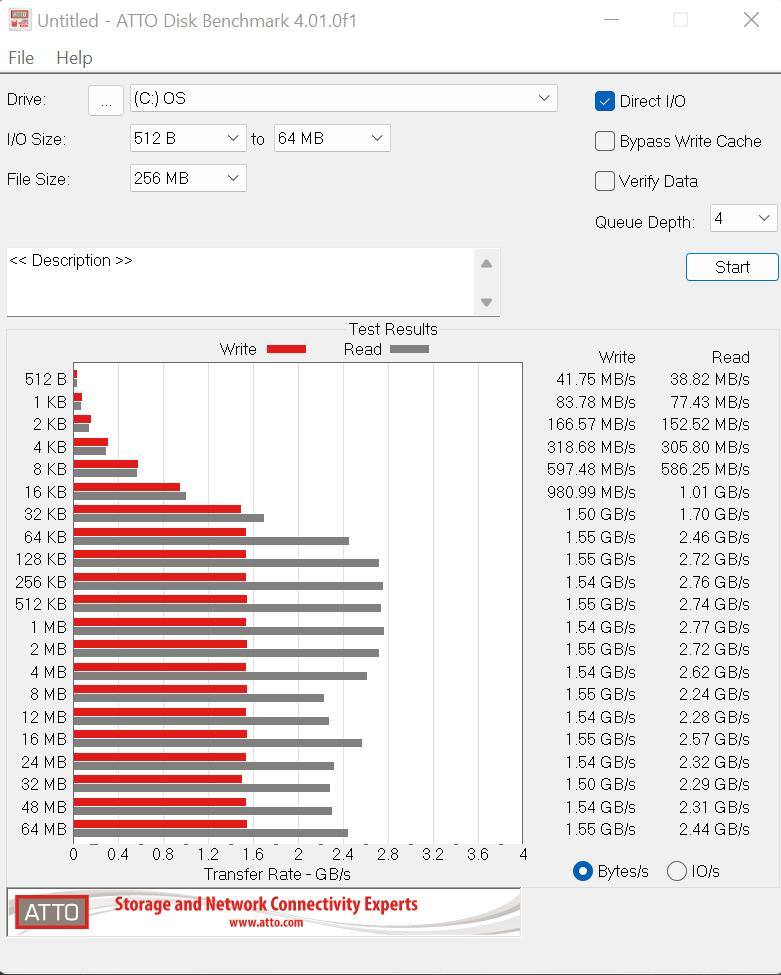Open the maximum I/O Size 64 MB dropdown
The height and width of the screenshot is (975, 781).
[332, 138]
